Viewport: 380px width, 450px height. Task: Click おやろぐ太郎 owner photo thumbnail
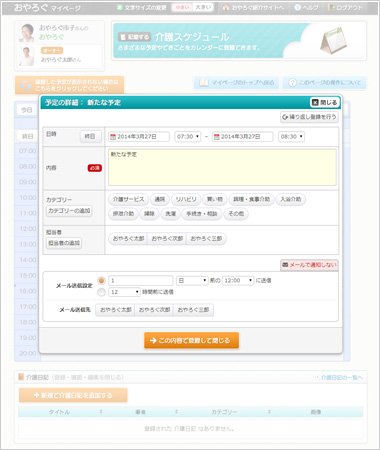[26, 56]
